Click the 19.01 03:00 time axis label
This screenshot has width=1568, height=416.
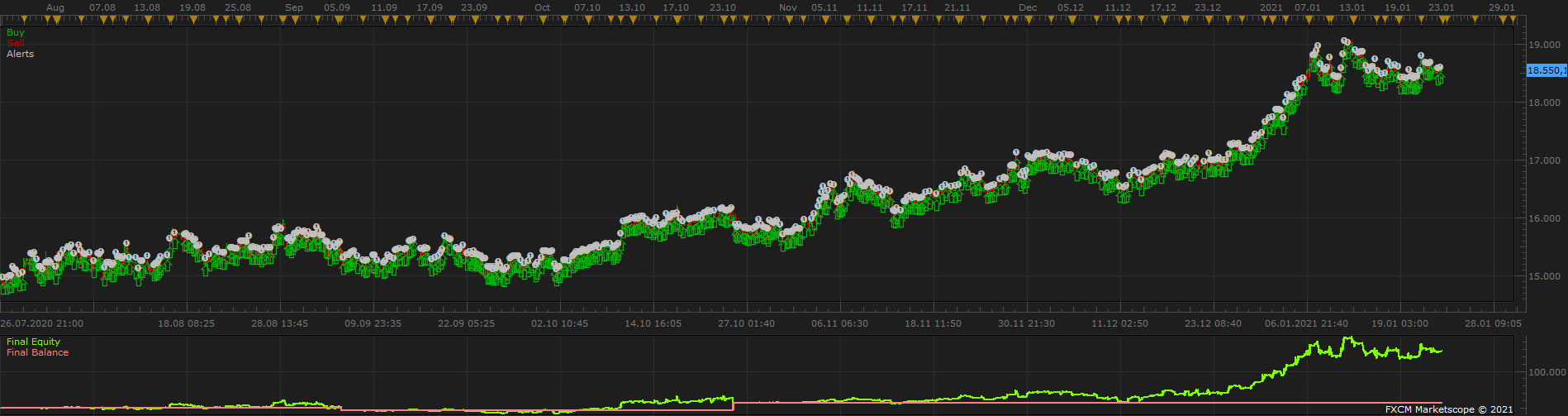(x=1399, y=323)
